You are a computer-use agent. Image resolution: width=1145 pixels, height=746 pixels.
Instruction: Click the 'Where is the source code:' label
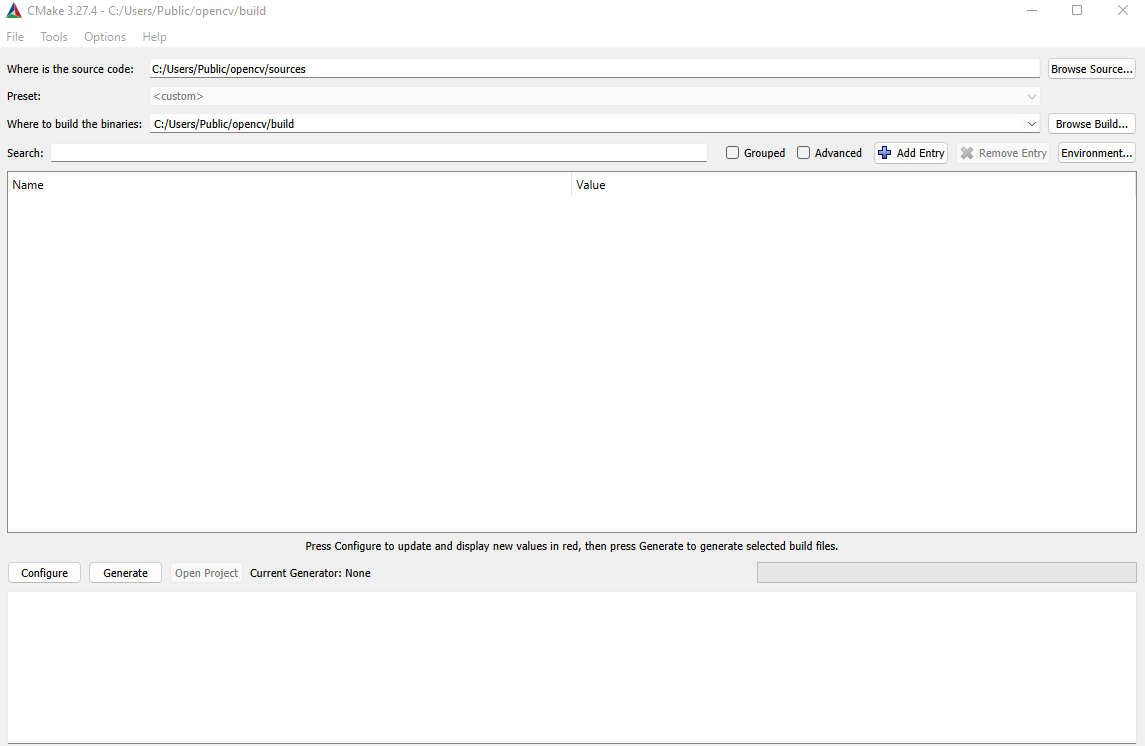pyautogui.click(x=71, y=69)
